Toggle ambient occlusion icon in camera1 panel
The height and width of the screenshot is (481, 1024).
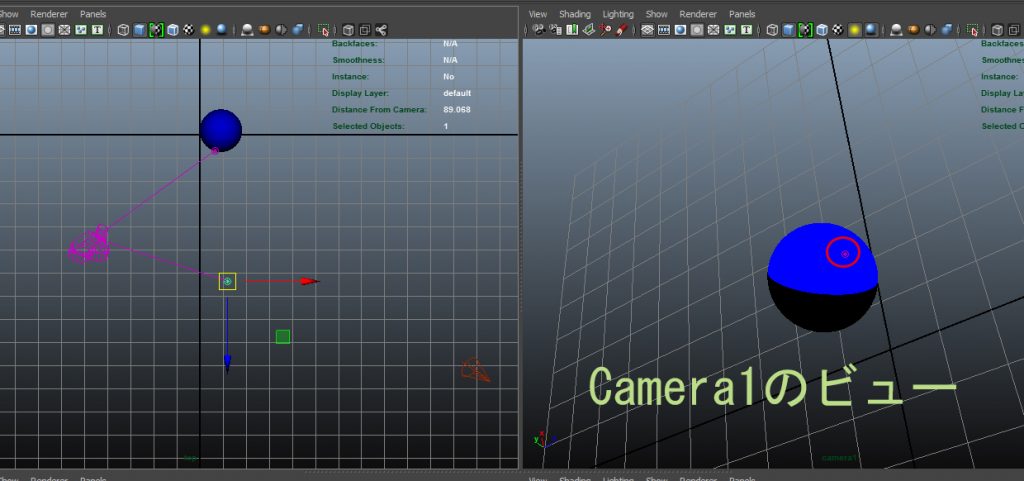pyautogui.click(x=897, y=30)
